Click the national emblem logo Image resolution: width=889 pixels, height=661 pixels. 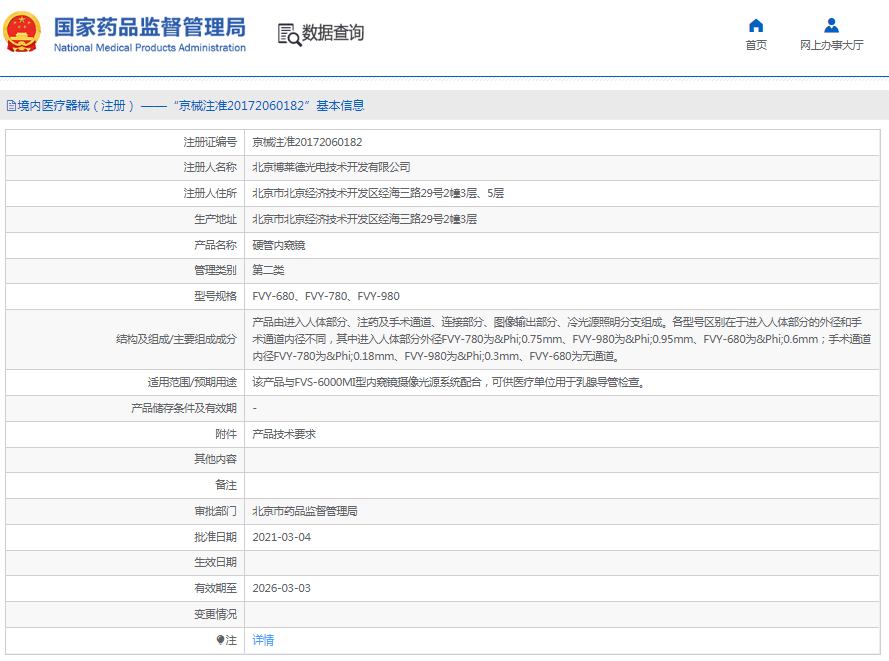coord(23,33)
